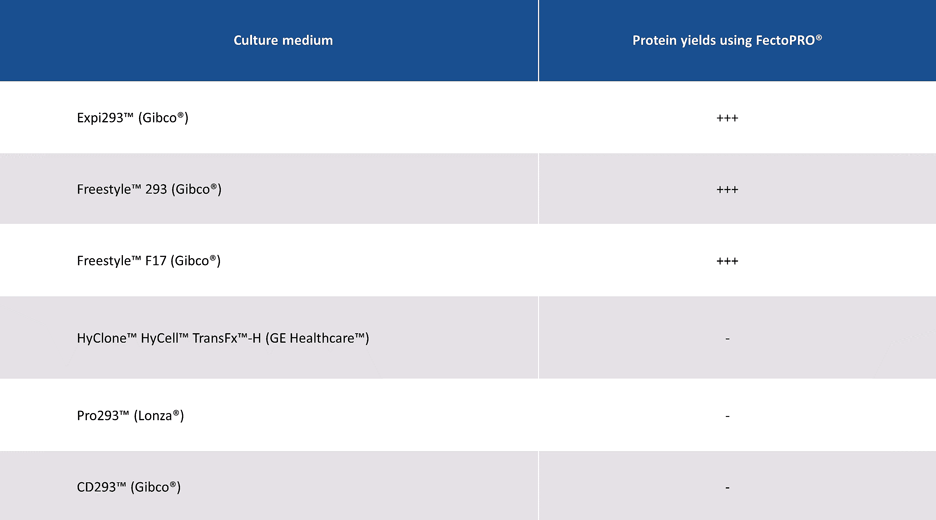This screenshot has width=936, height=520.
Task: Click the GE Healthcare text in parentheses
Action: pyautogui.click(x=318, y=338)
